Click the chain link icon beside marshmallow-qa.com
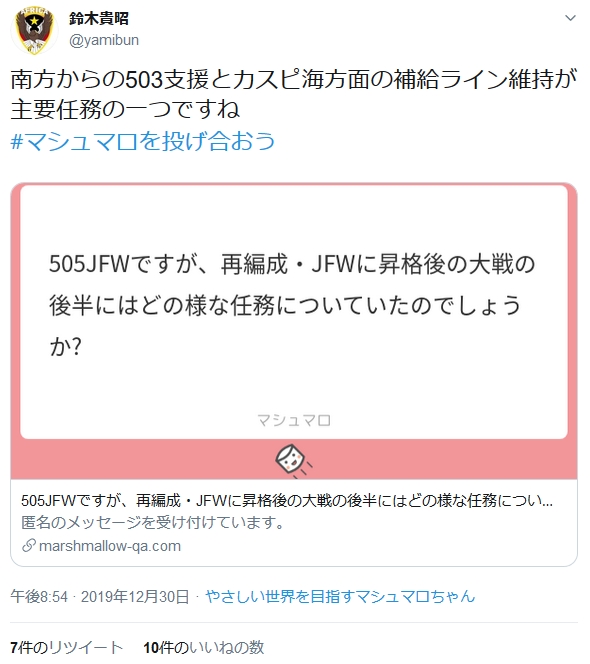 point(29,545)
